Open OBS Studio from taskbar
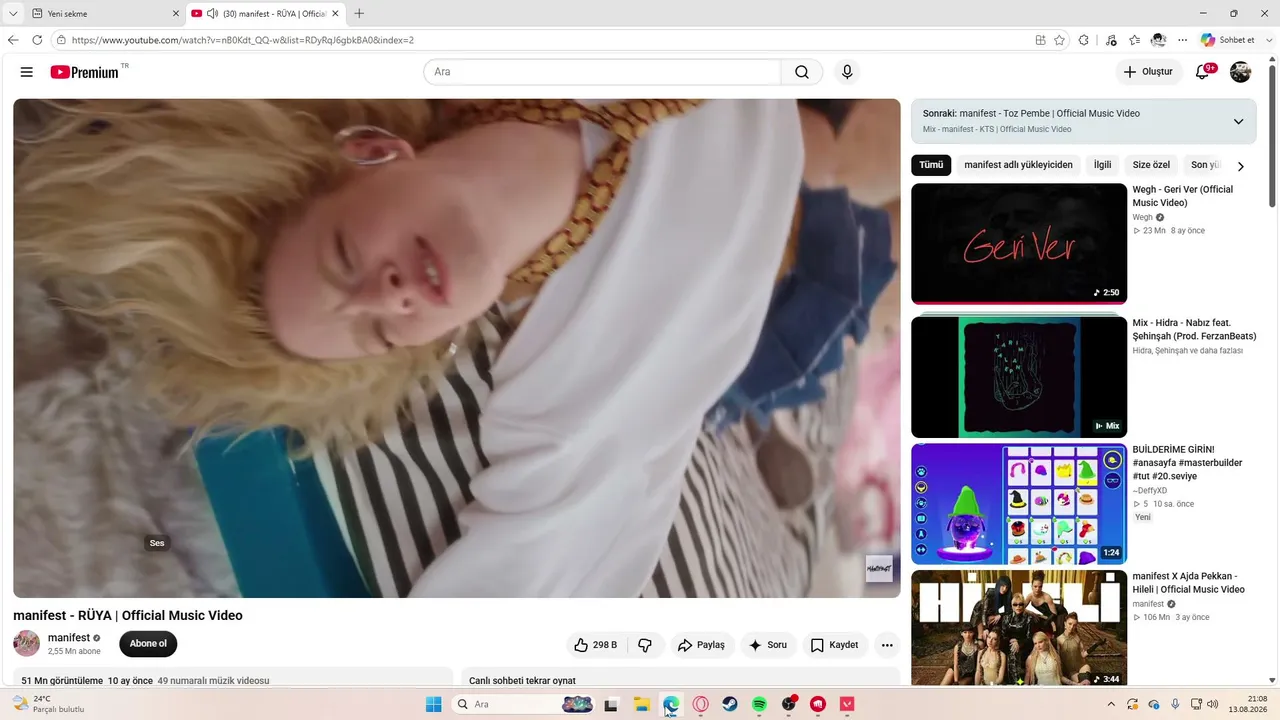The image size is (1280, 720). click(x=789, y=704)
